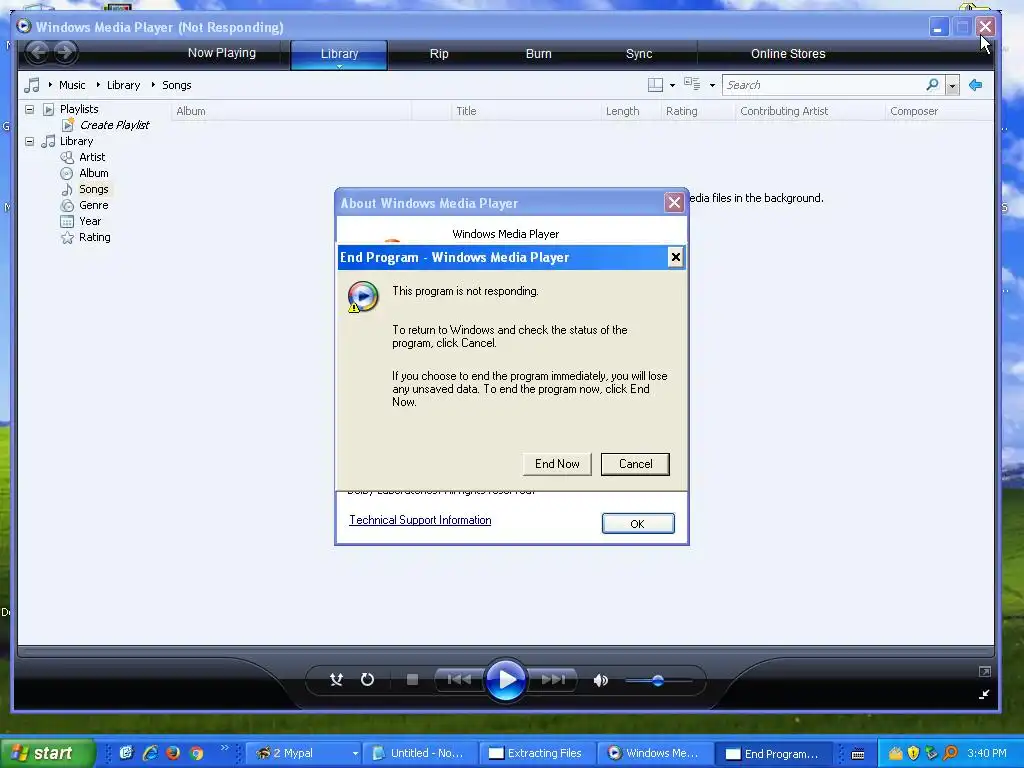Click the on-screen keyboard icon in taskbar
This screenshot has width=1024, height=768.
(858, 754)
